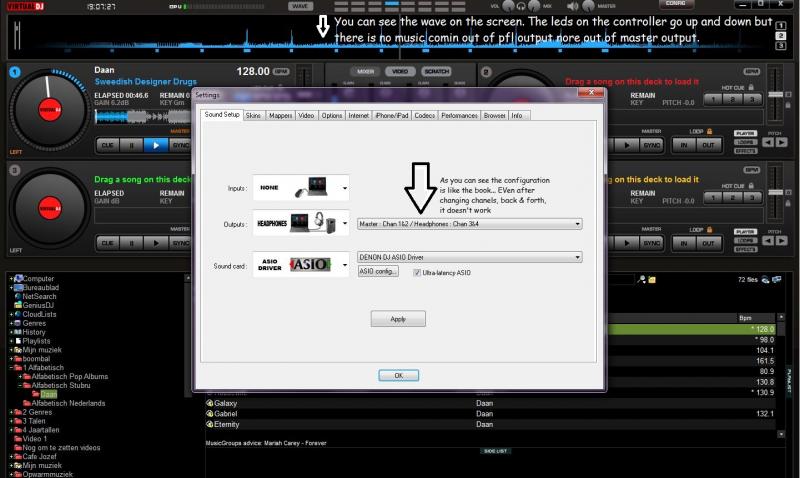Click the master volume knob
This screenshot has width=800, height=478.
tap(588, 6)
